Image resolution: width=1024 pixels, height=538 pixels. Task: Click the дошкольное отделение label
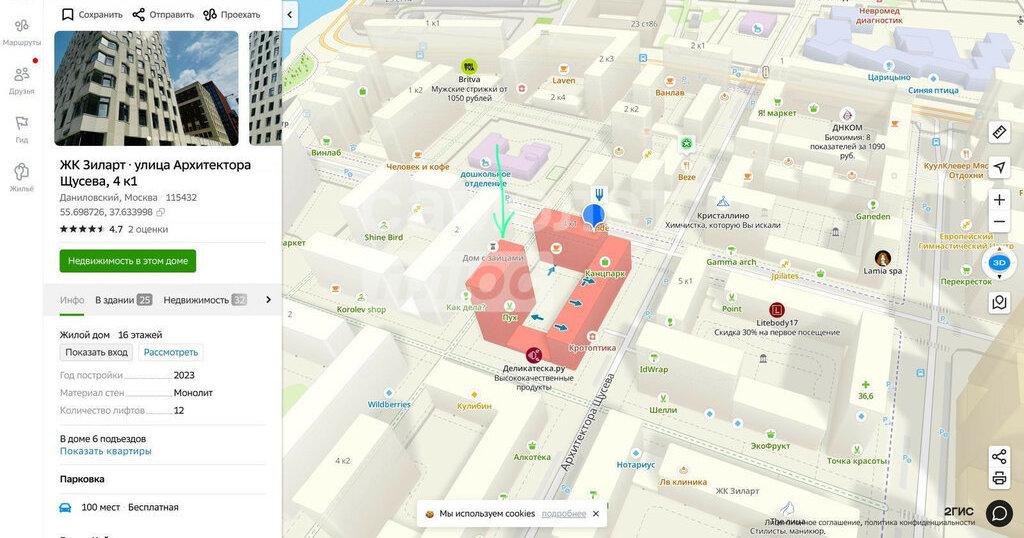point(485,179)
